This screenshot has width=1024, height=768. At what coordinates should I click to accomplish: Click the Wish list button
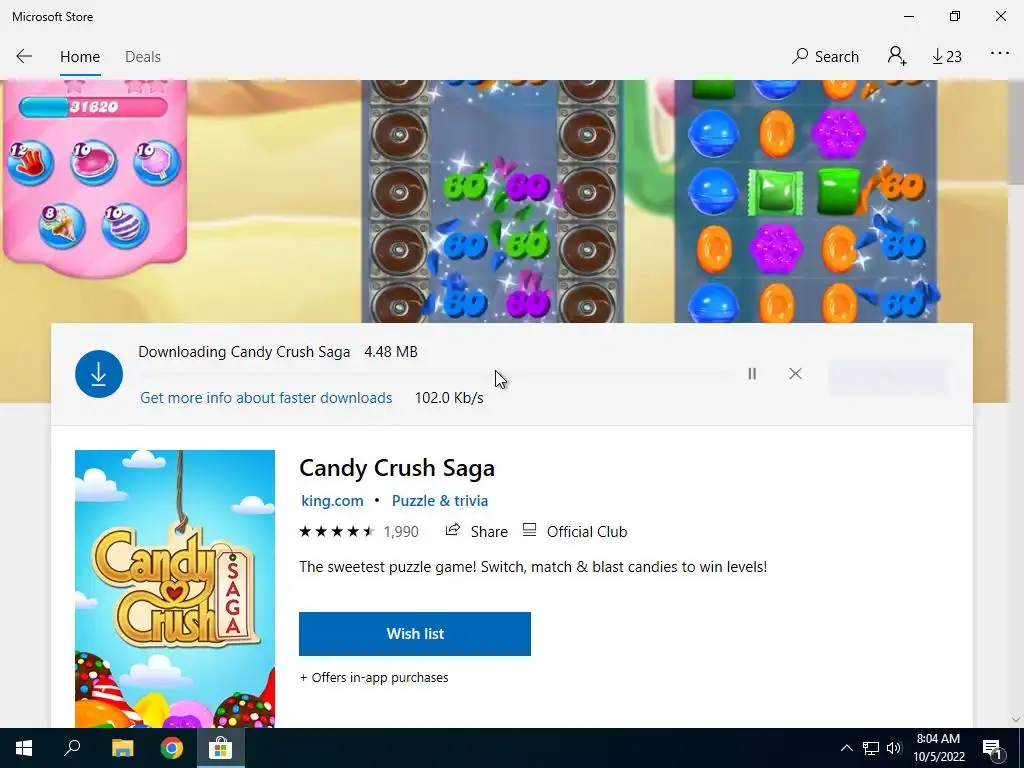pyautogui.click(x=415, y=633)
